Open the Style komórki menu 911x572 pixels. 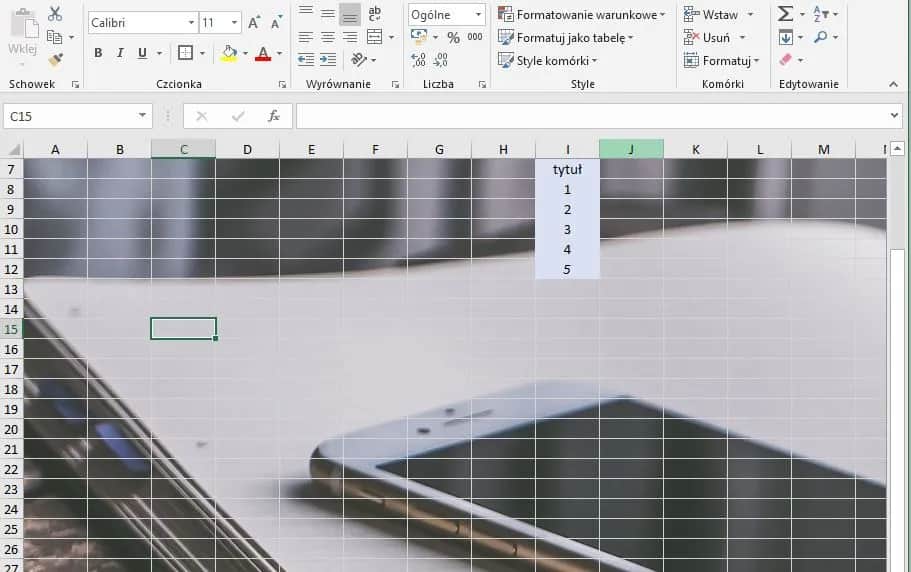click(x=548, y=61)
